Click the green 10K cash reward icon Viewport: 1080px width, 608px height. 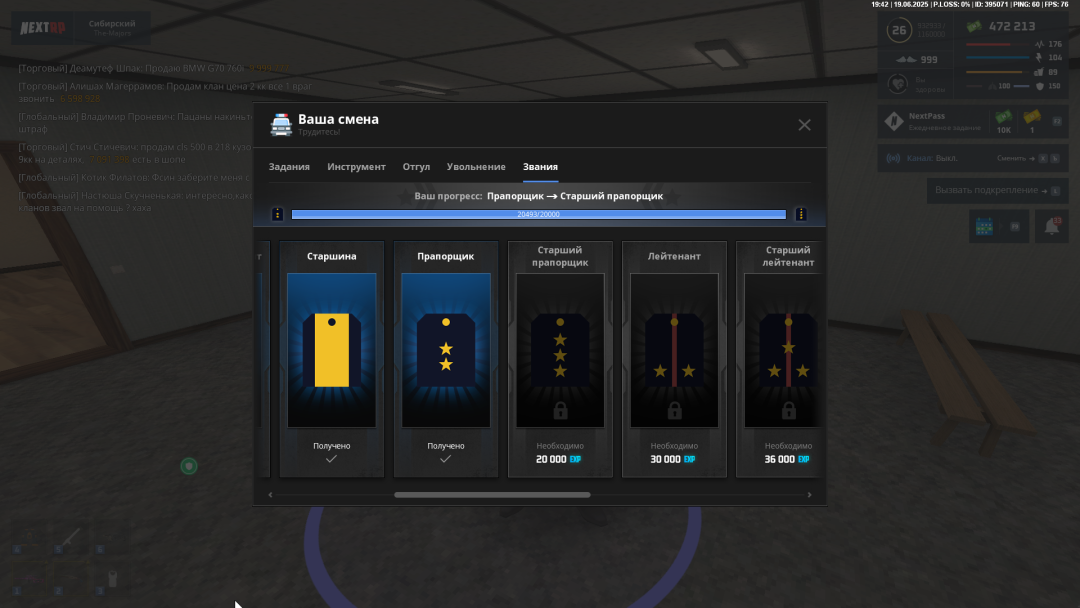(x=1004, y=118)
